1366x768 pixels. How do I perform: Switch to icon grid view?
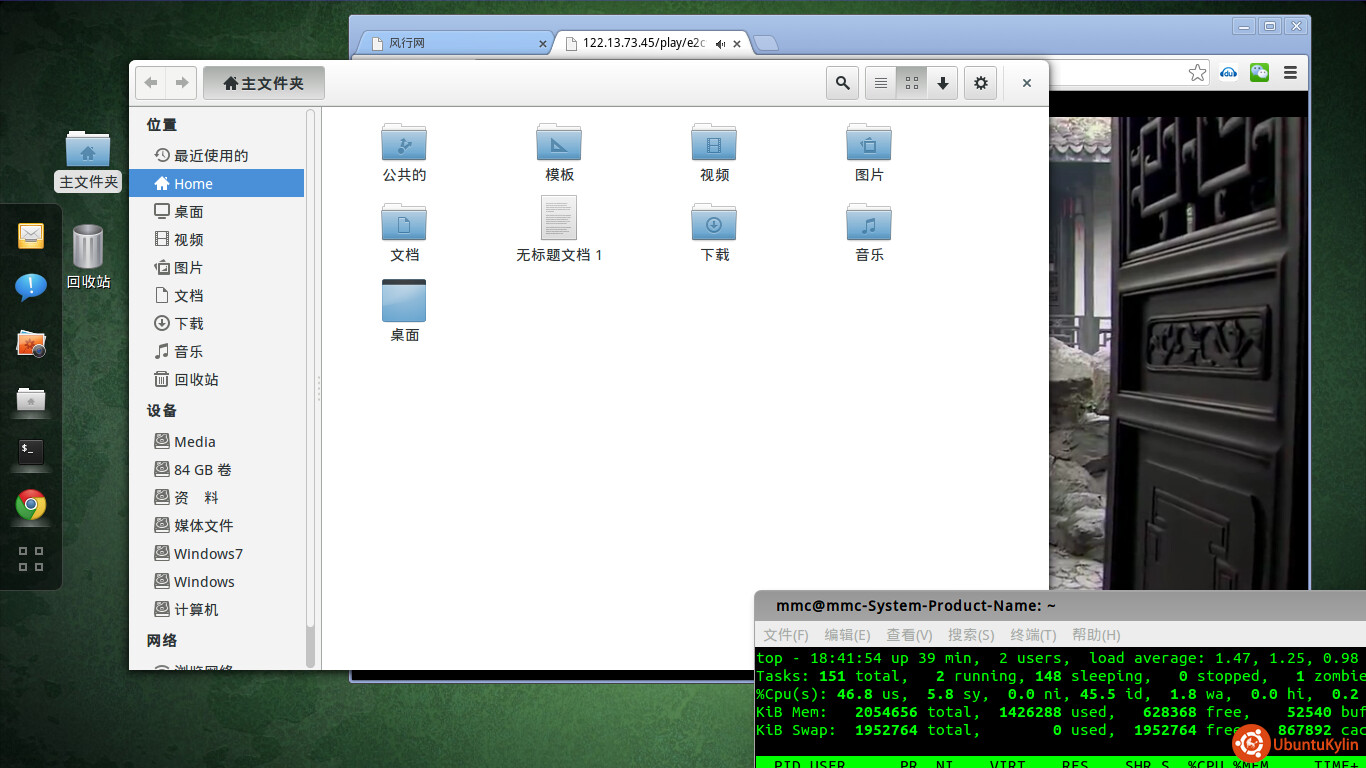click(912, 83)
